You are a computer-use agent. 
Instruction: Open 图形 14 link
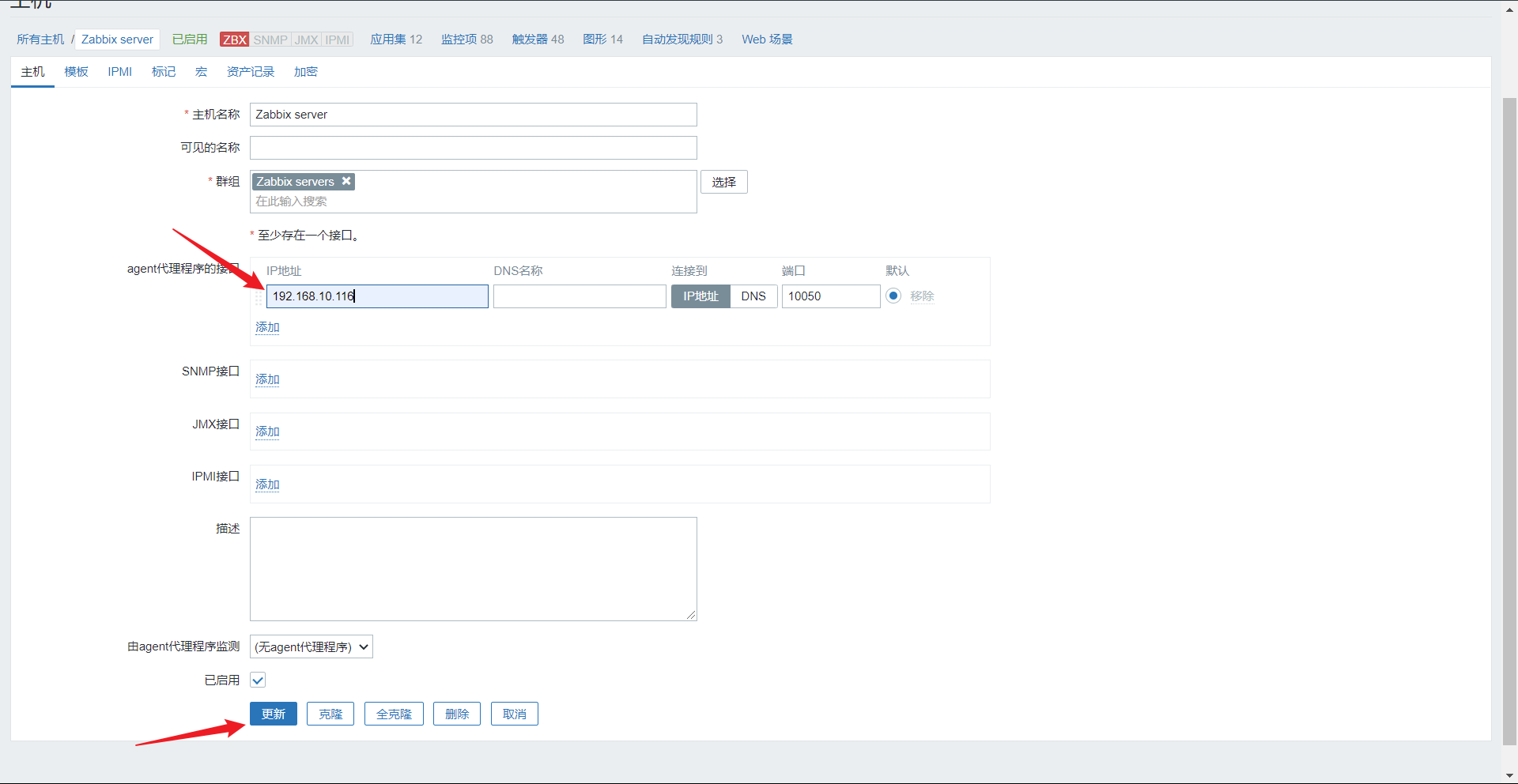(603, 40)
